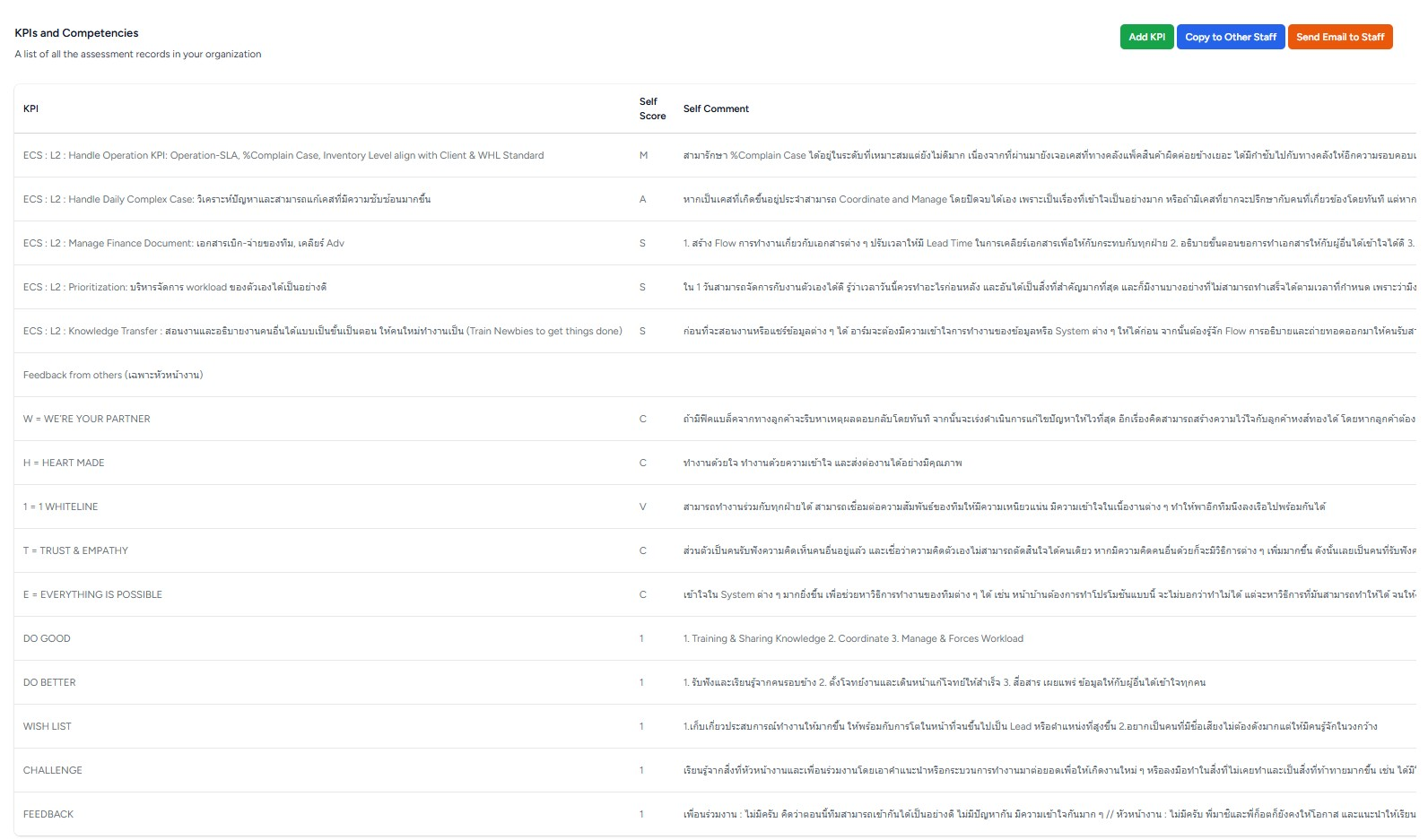
Task: Click the DO GOOD self comment text
Action: click(x=853, y=638)
